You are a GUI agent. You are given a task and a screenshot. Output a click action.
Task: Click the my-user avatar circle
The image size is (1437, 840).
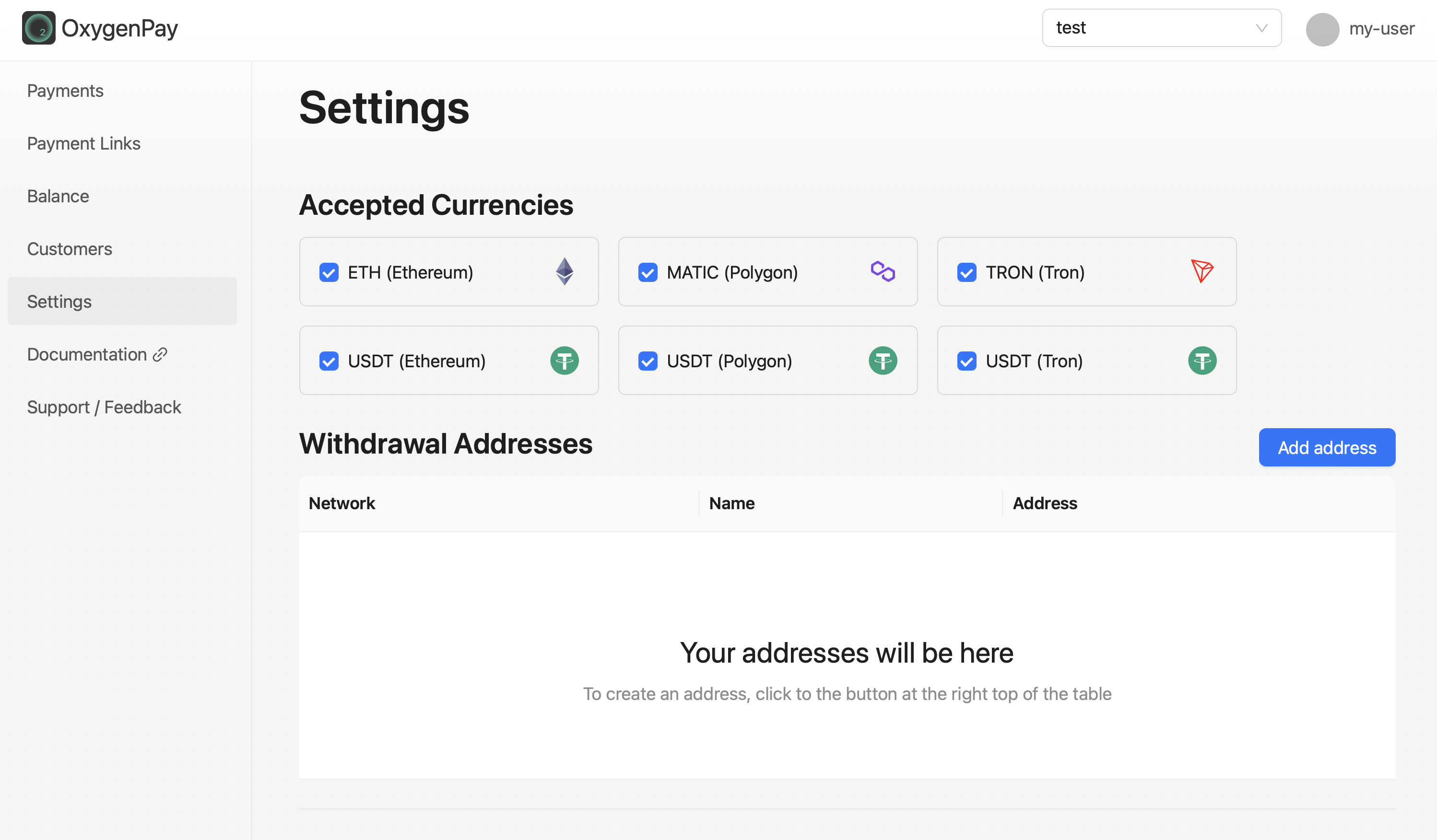click(1322, 29)
